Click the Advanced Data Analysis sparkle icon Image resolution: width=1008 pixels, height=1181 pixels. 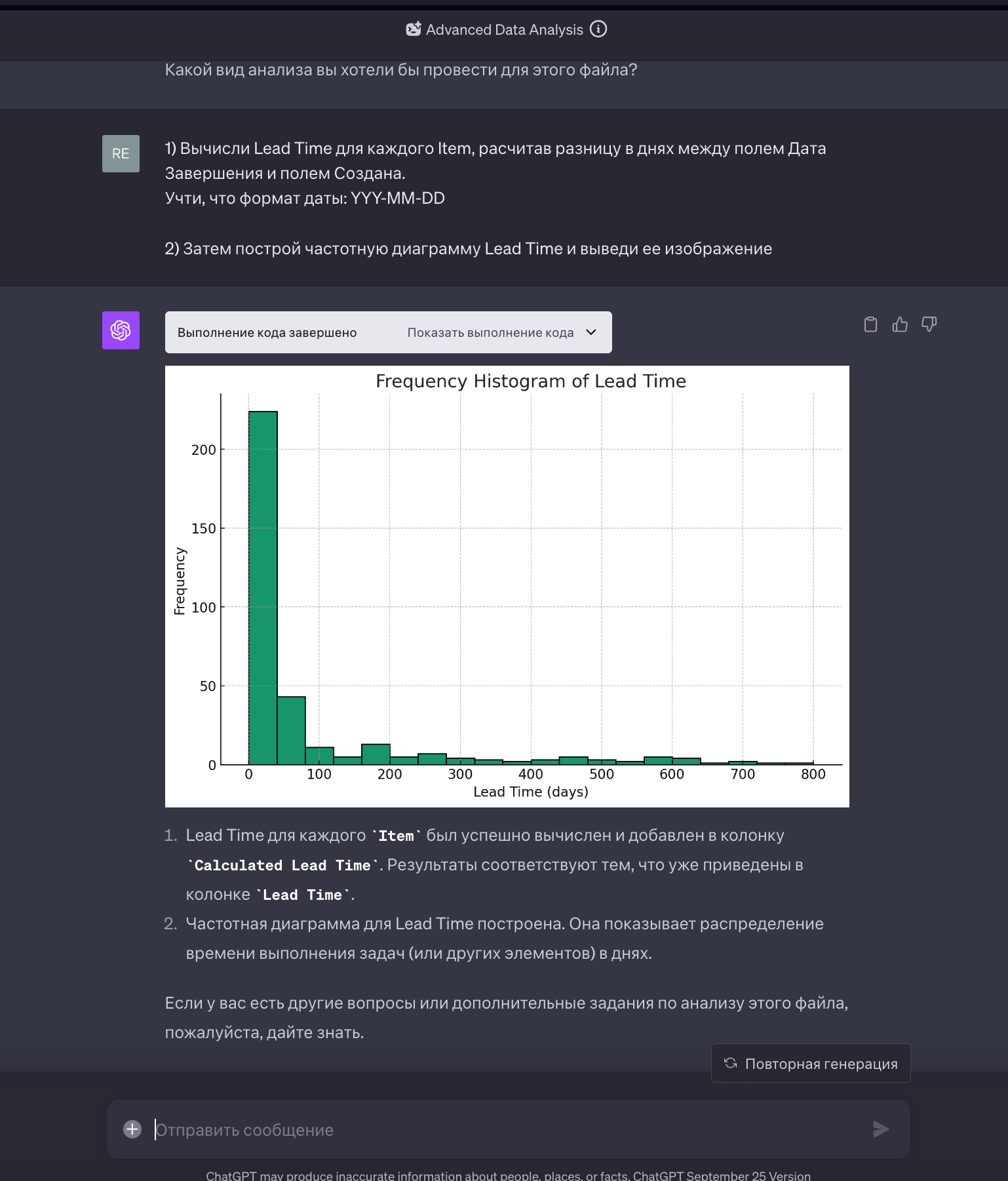[x=414, y=29]
